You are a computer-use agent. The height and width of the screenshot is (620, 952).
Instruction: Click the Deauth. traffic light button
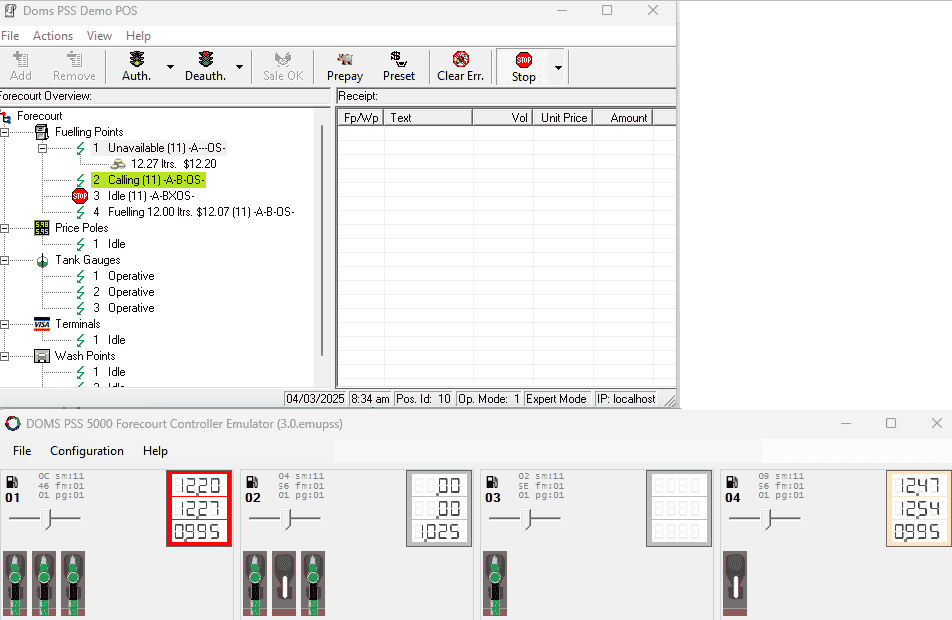(x=206, y=60)
